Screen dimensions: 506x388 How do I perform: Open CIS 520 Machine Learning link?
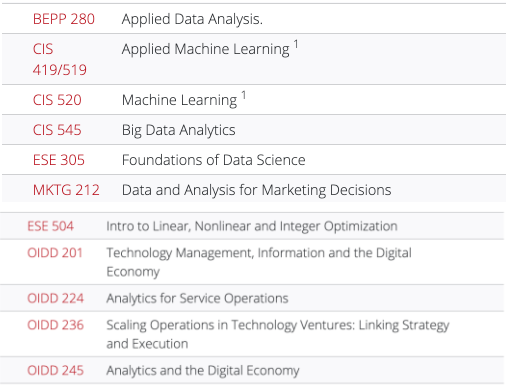coord(57,100)
